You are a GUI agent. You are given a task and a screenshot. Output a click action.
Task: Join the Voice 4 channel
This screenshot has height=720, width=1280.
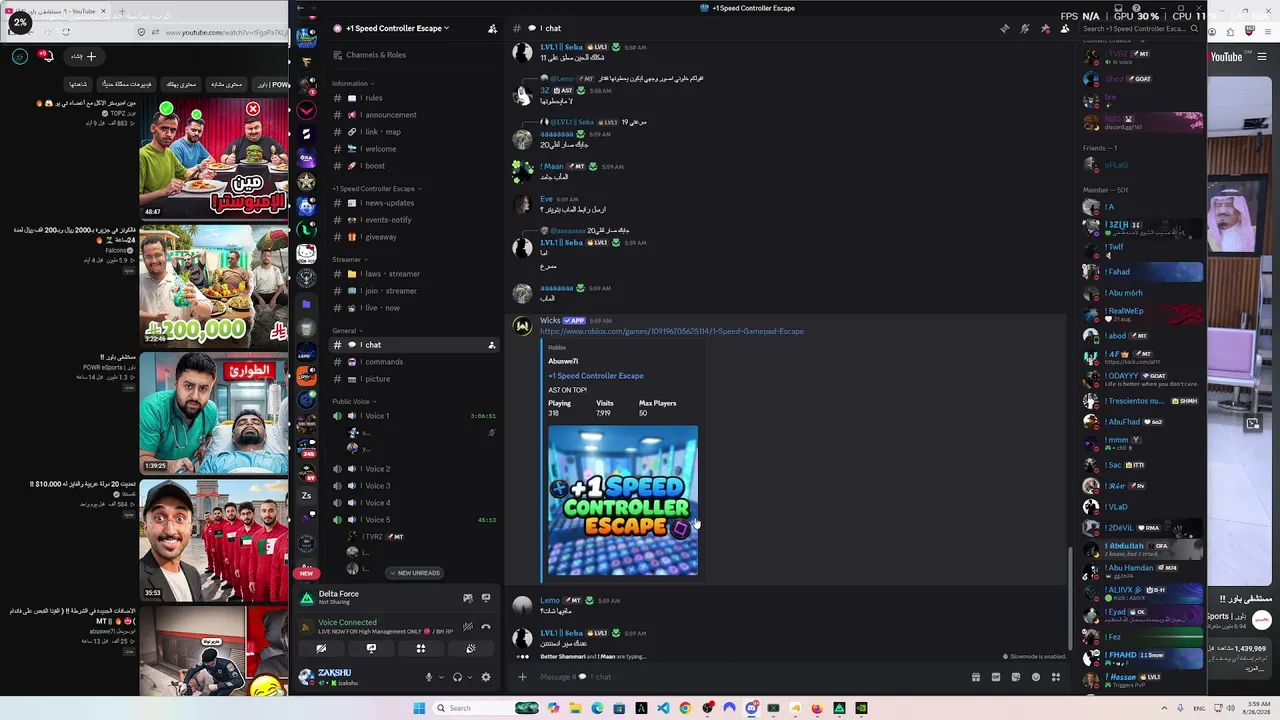[x=414, y=503]
